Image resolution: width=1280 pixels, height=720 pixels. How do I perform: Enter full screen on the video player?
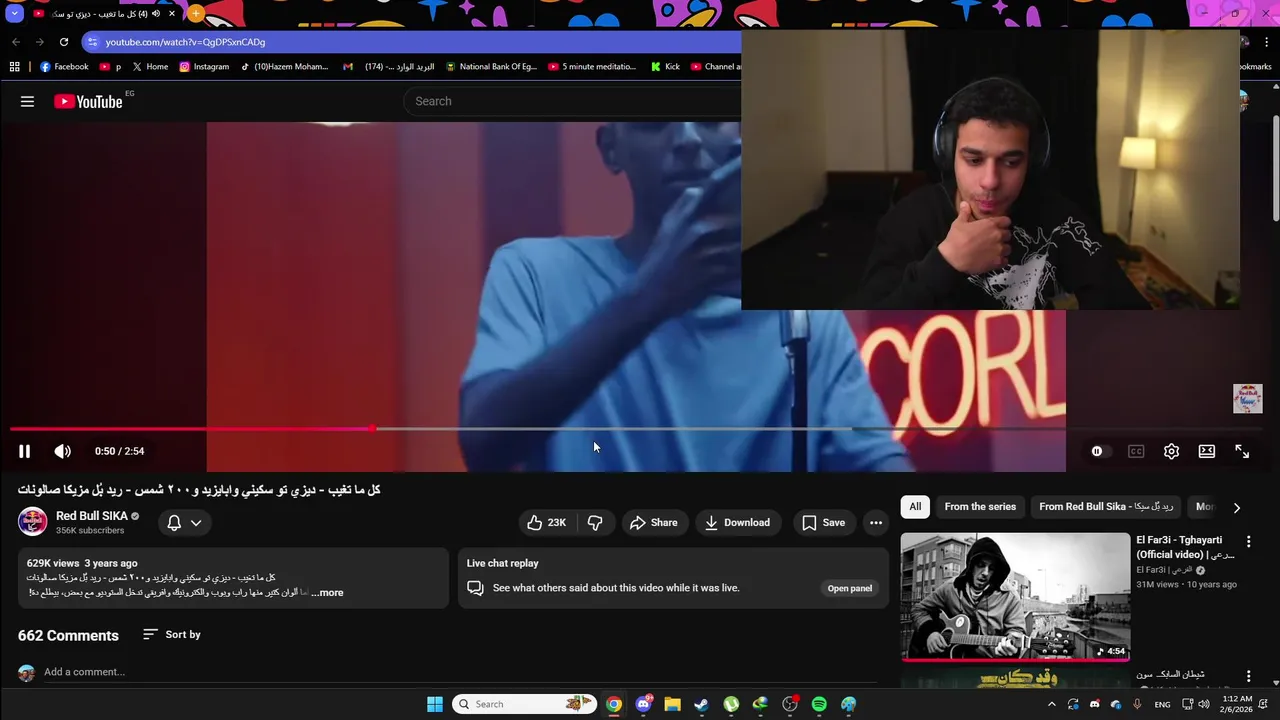1242,451
